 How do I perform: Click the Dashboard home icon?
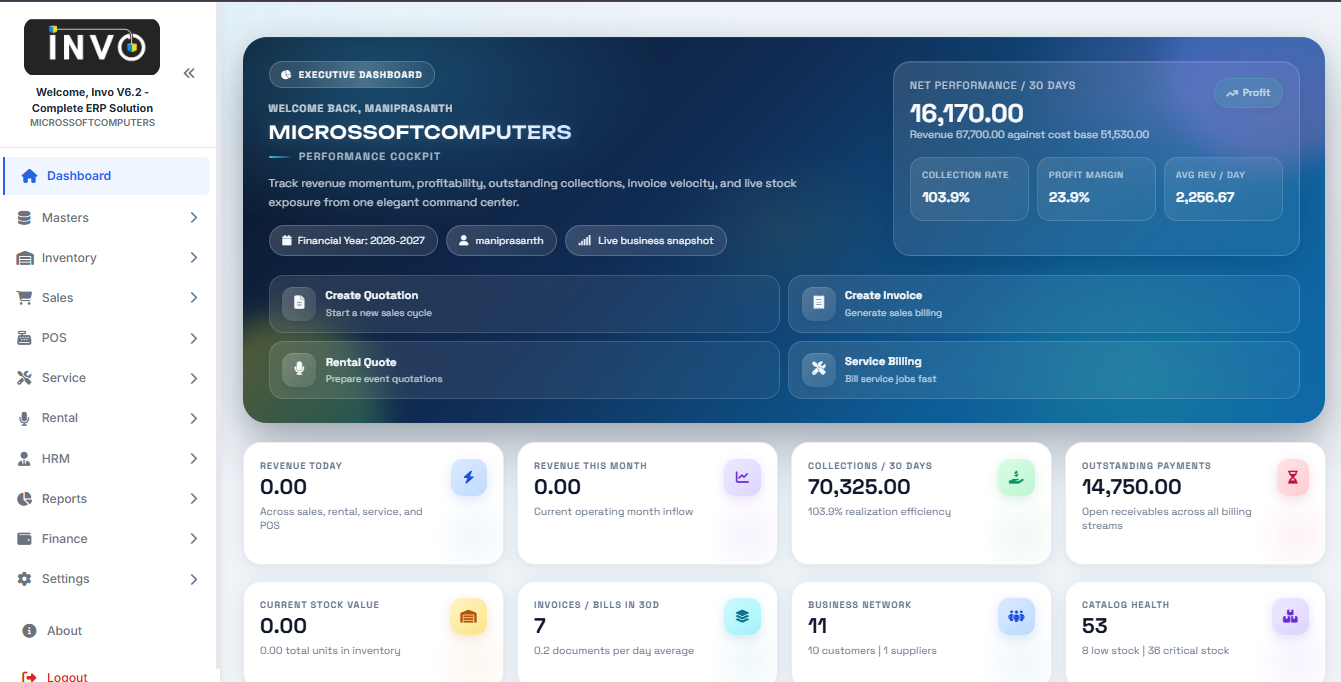(29, 176)
